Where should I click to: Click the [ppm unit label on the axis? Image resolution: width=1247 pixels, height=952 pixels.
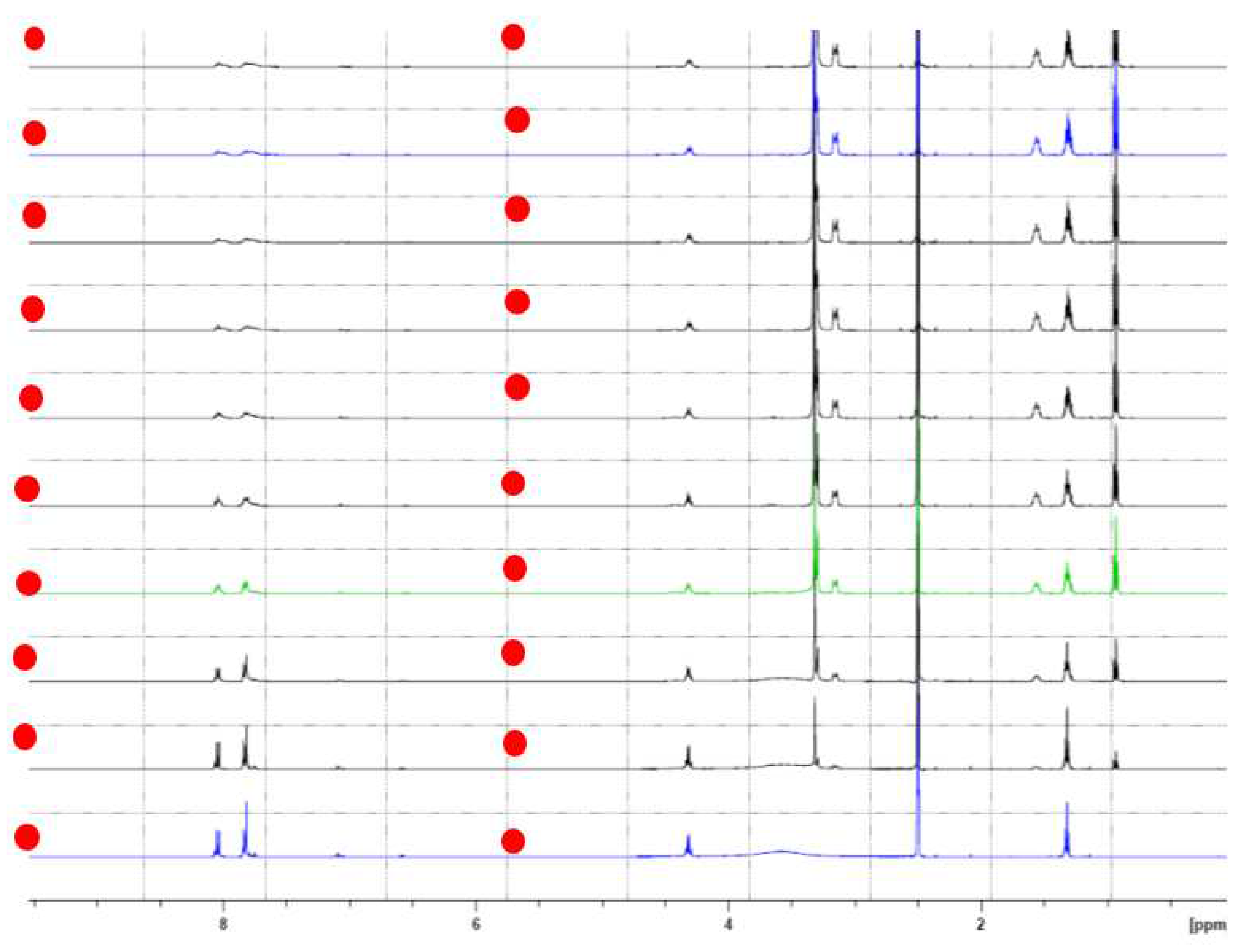coord(1208,925)
